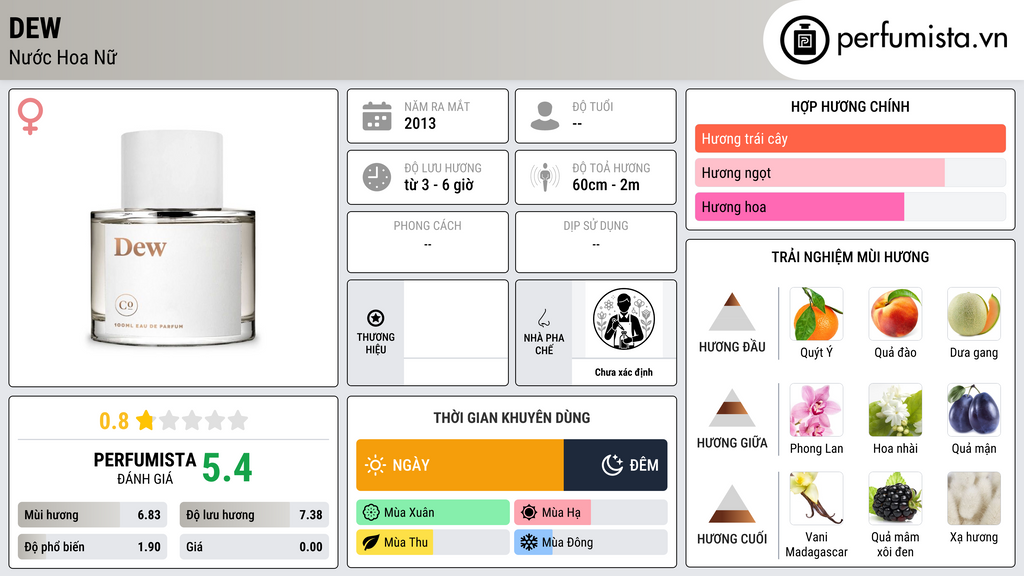Click the sun icon in Ngày bar

point(376,465)
